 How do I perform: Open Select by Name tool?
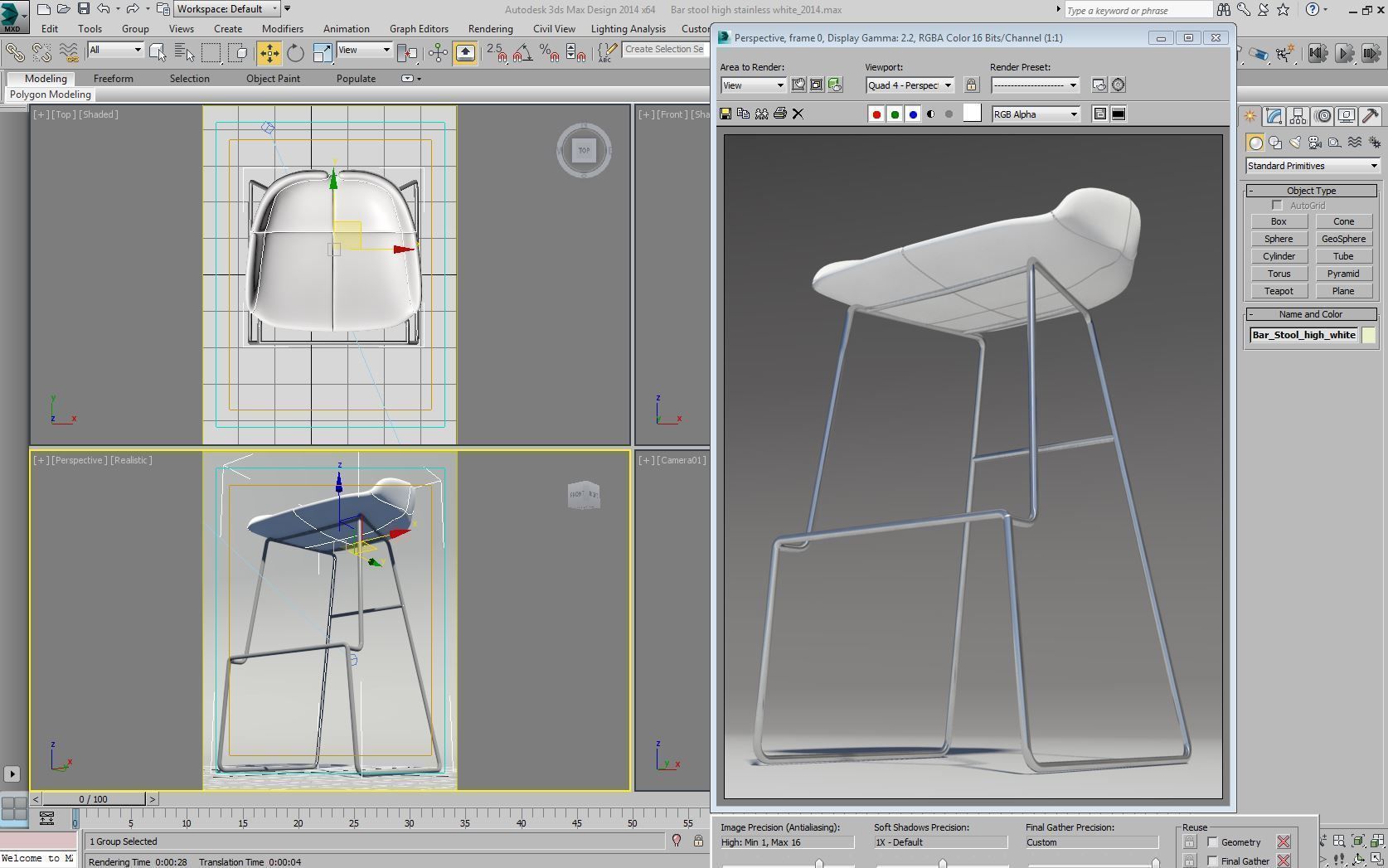click(x=184, y=53)
